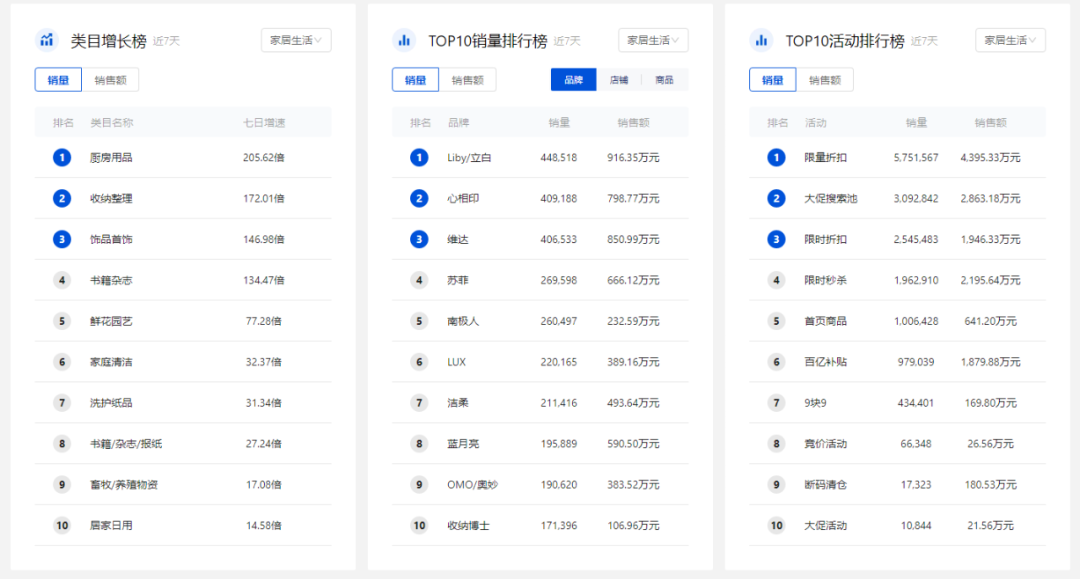This screenshot has height=579, width=1080.
Task: Click rank 3 badge beside 限时折扣
Action: click(x=776, y=239)
